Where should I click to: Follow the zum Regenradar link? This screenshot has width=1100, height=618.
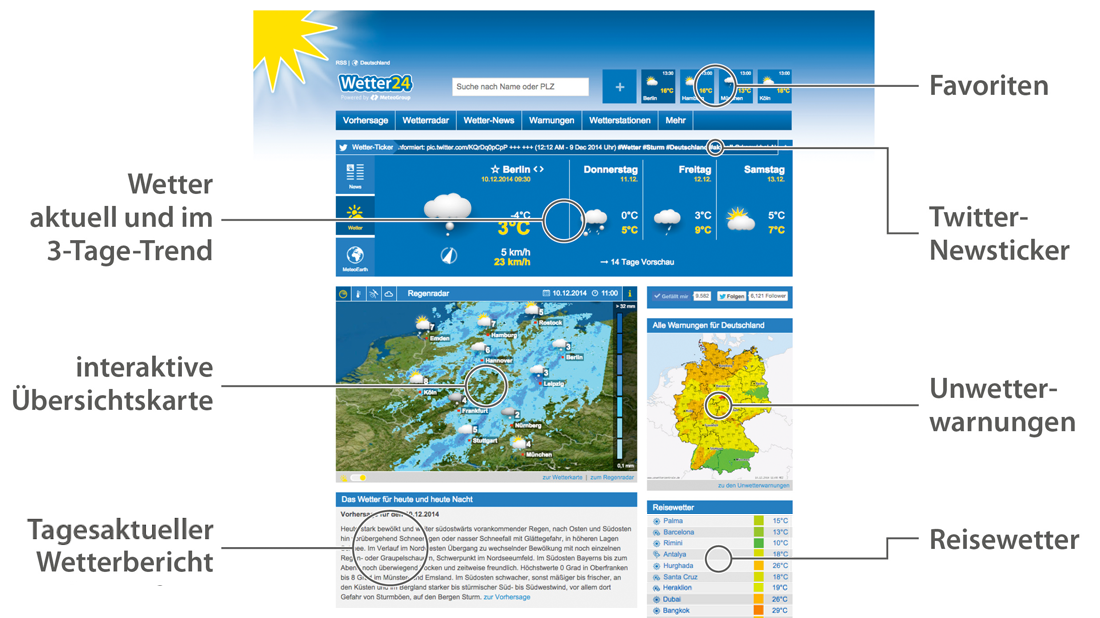[612, 478]
